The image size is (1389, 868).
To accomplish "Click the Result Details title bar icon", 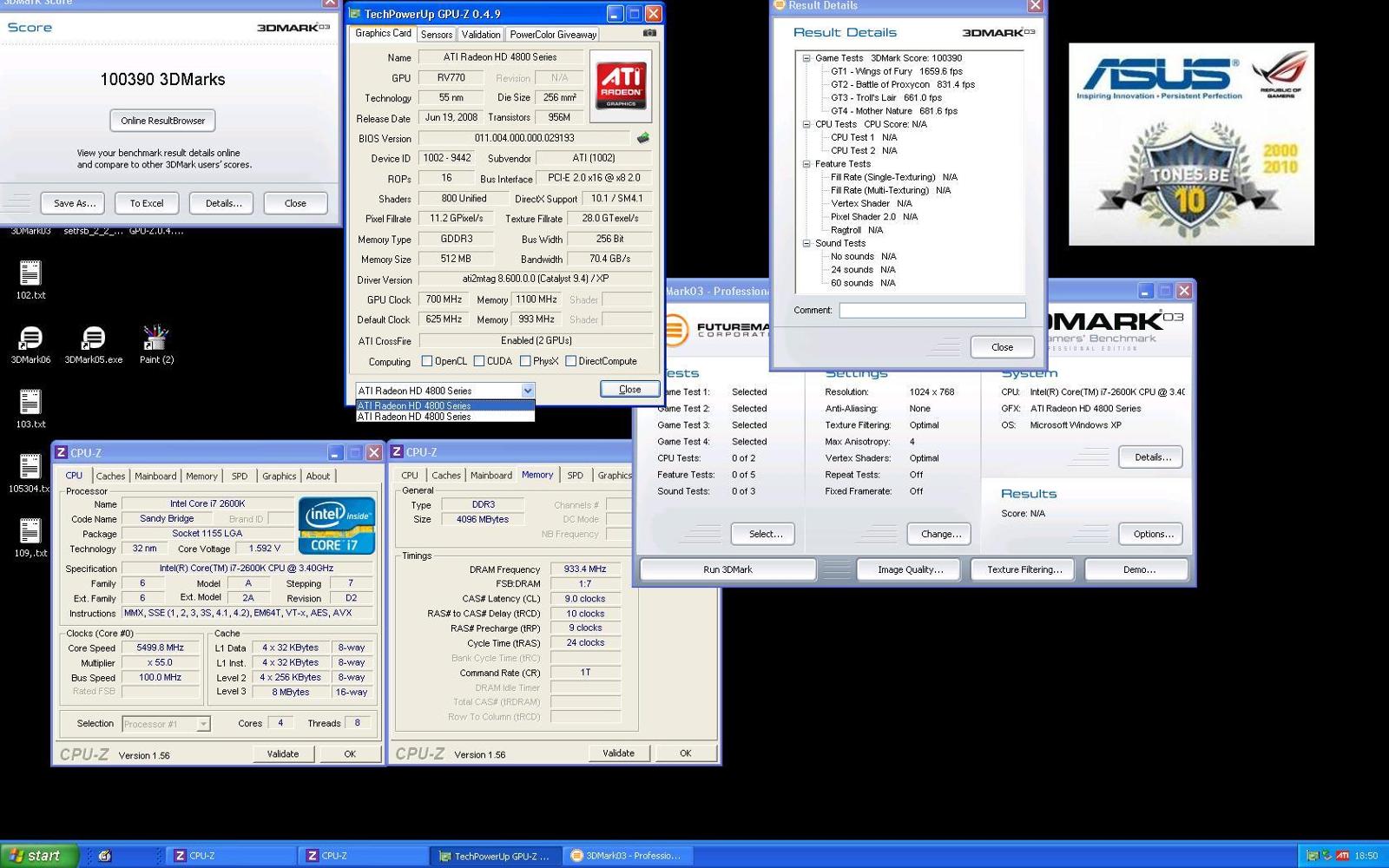I will pyautogui.click(x=780, y=5).
